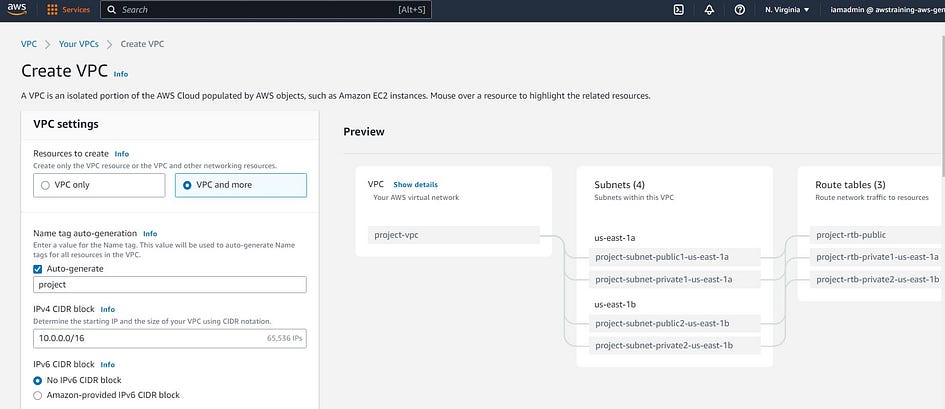Image resolution: width=945 pixels, height=409 pixels.
Task: Open the CloudShell terminal icon
Action: click(x=679, y=10)
